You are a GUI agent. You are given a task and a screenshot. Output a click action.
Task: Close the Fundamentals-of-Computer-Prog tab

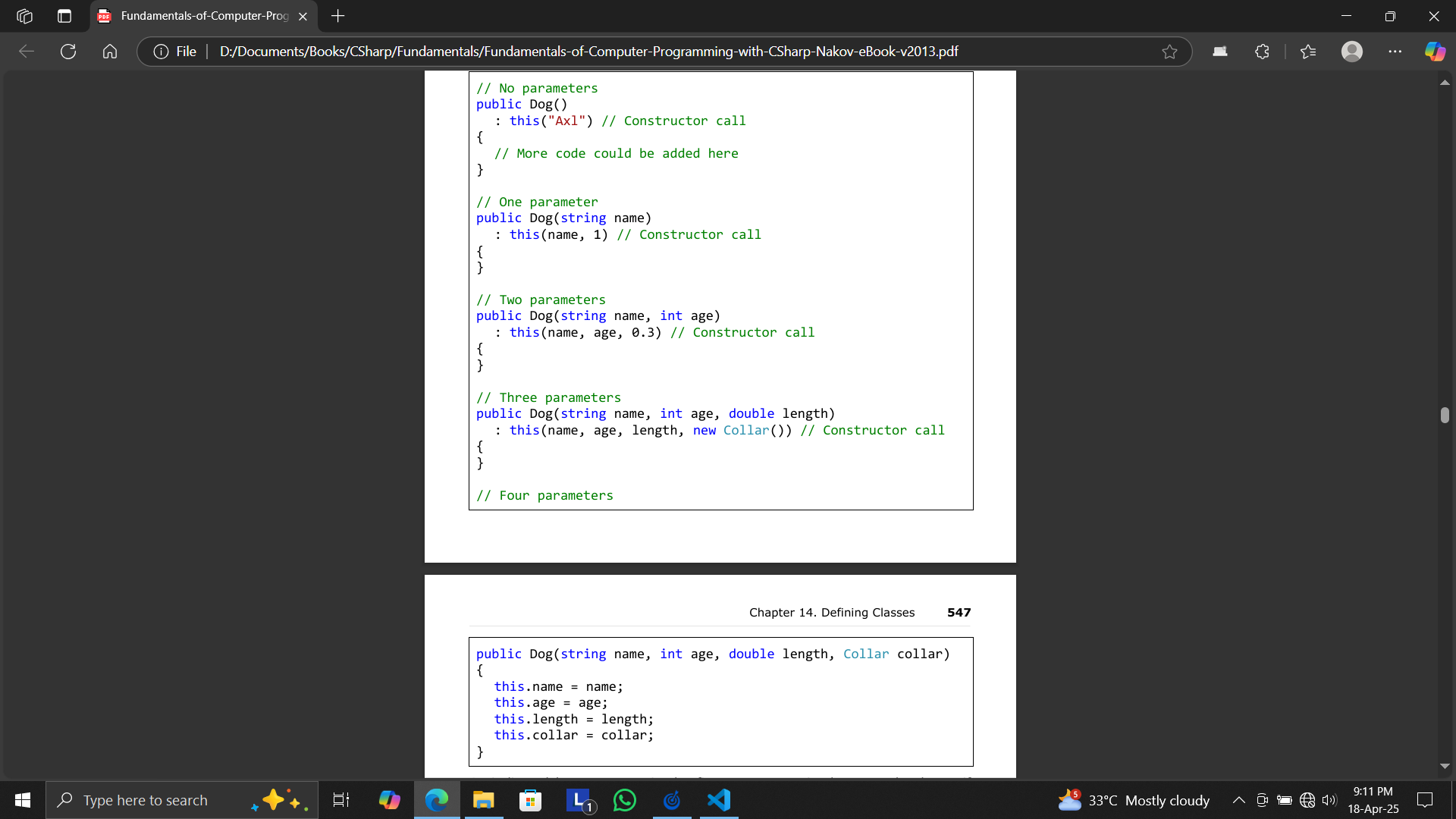click(303, 16)
